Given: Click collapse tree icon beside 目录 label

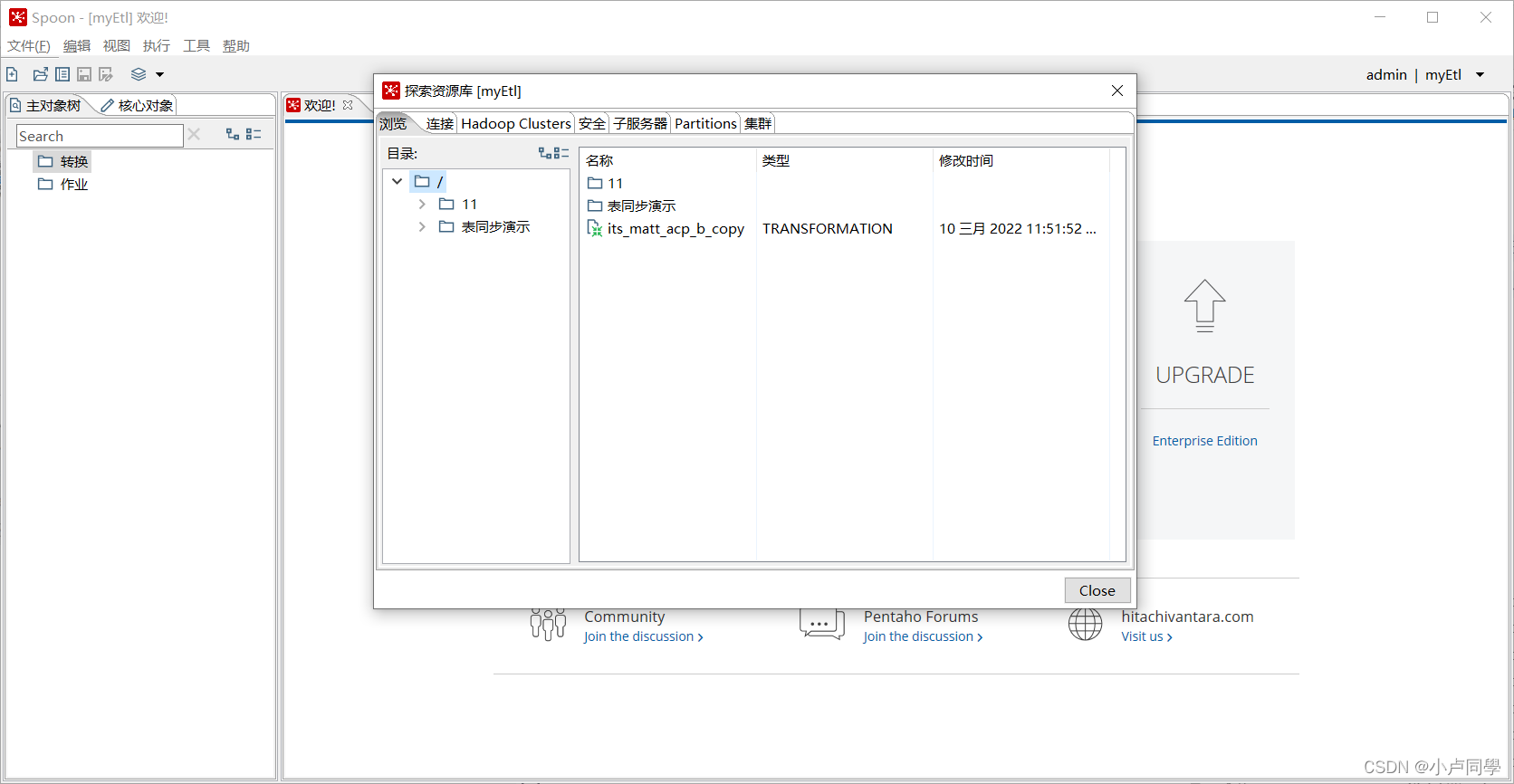Looking at the screenshot, I should pyautogui.click(x=561, y=153).
